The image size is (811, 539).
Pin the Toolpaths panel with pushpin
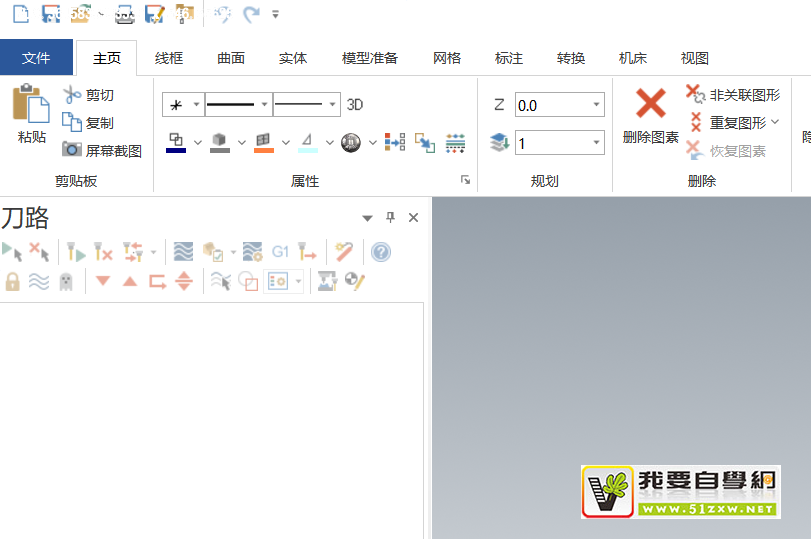pyautogui.click(x=391, y=218)
